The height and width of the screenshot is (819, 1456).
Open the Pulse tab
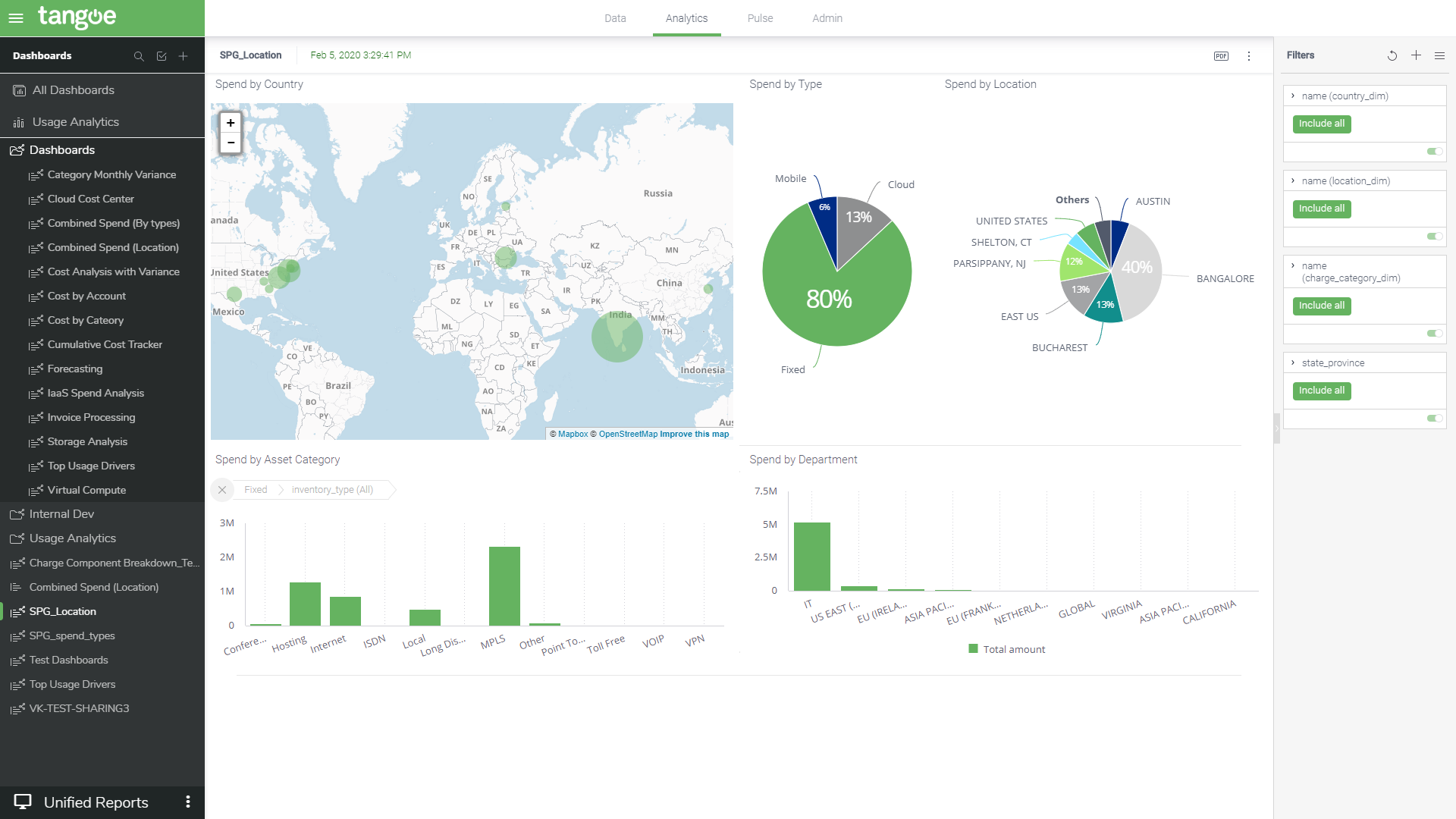coord(760,18)
